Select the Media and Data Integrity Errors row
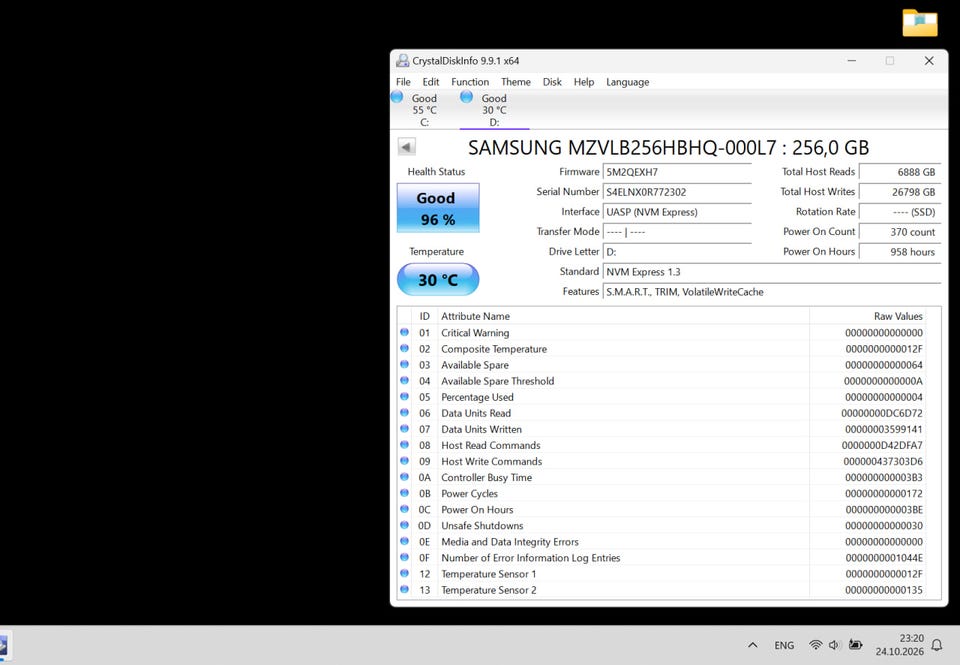The height and width of the screenshot is (665, 960). (661, 541)
